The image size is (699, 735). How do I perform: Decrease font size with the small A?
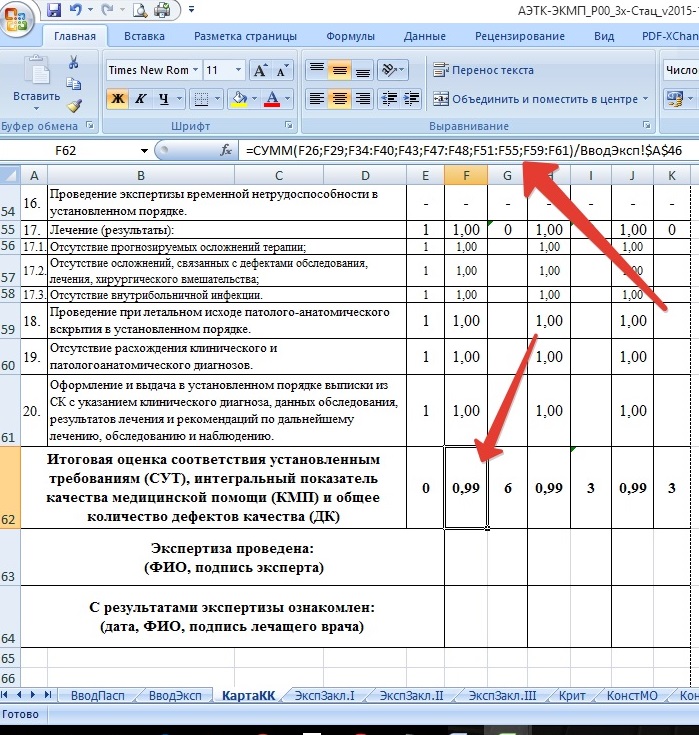coord(282,70)
